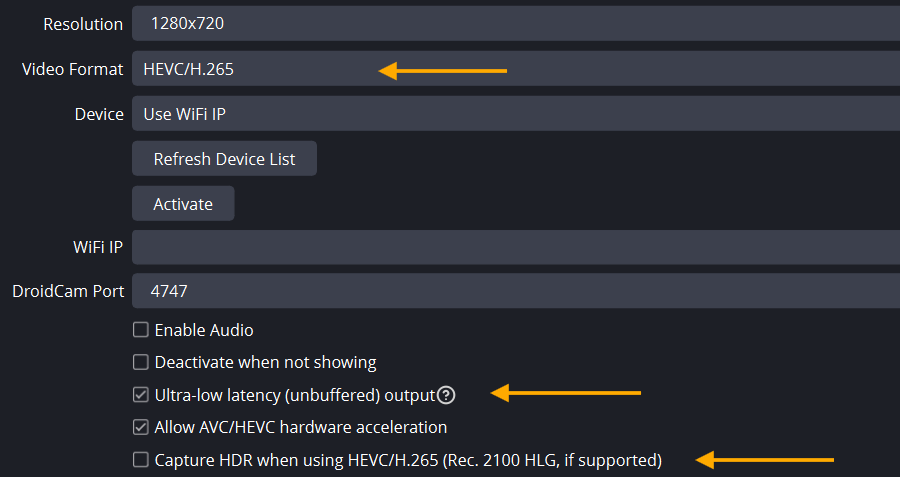Click the Video Format label text
Screen dimensions: 900x477
coord(72,69)
